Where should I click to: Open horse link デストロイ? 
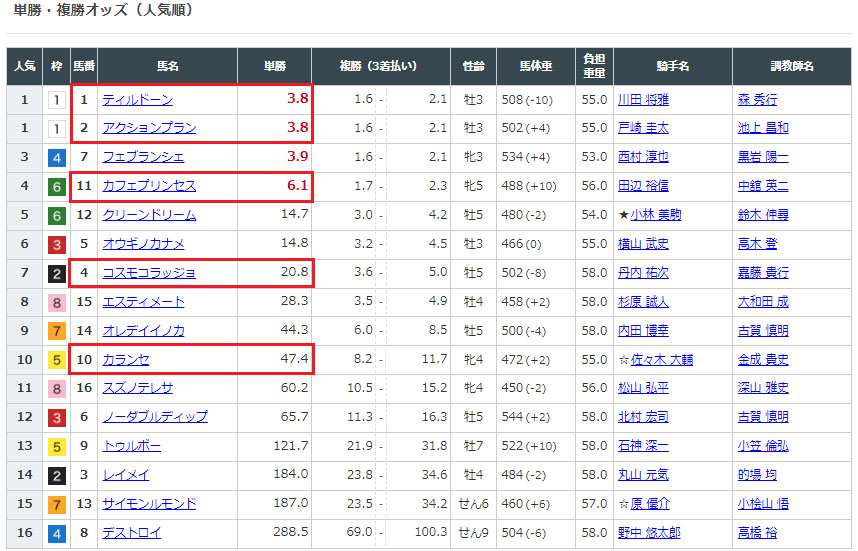(x=131, y=533)
